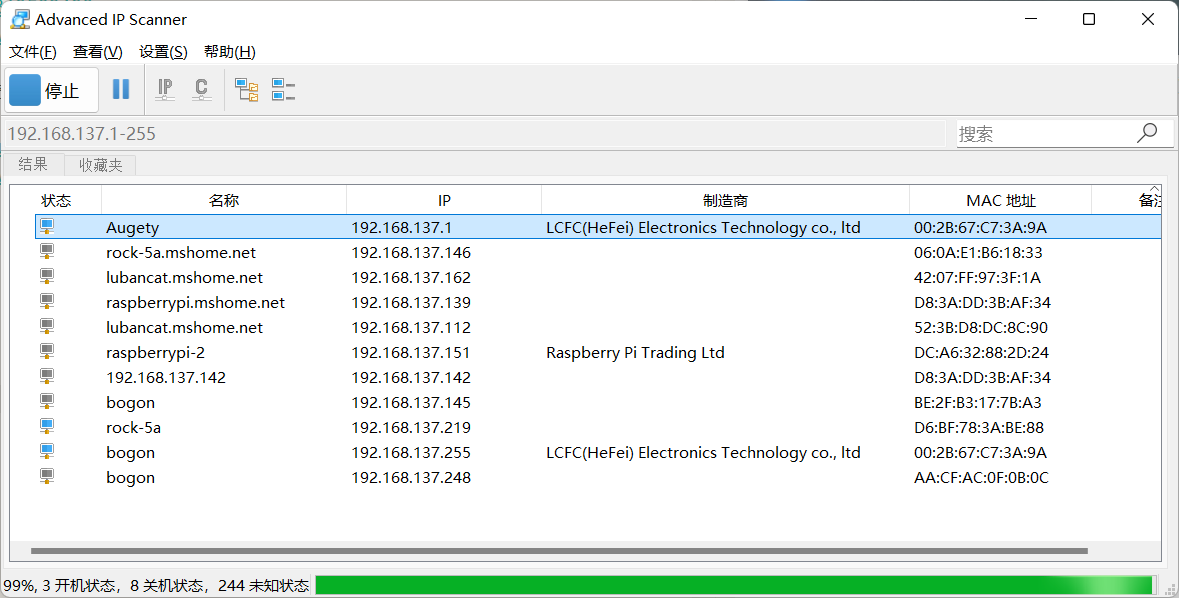Sort by the 制造商 column header
This screenshot has height=598, width=1179.
[725, 200]
